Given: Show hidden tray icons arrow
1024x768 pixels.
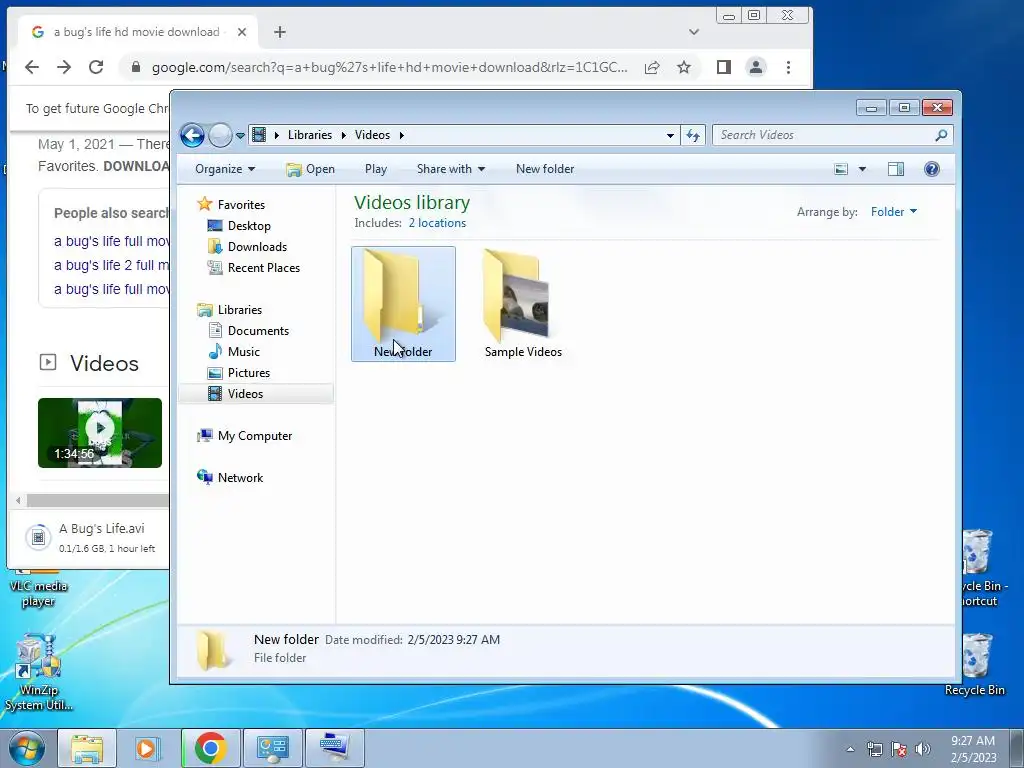Looking at the screenshot, I should click(850, 749).
